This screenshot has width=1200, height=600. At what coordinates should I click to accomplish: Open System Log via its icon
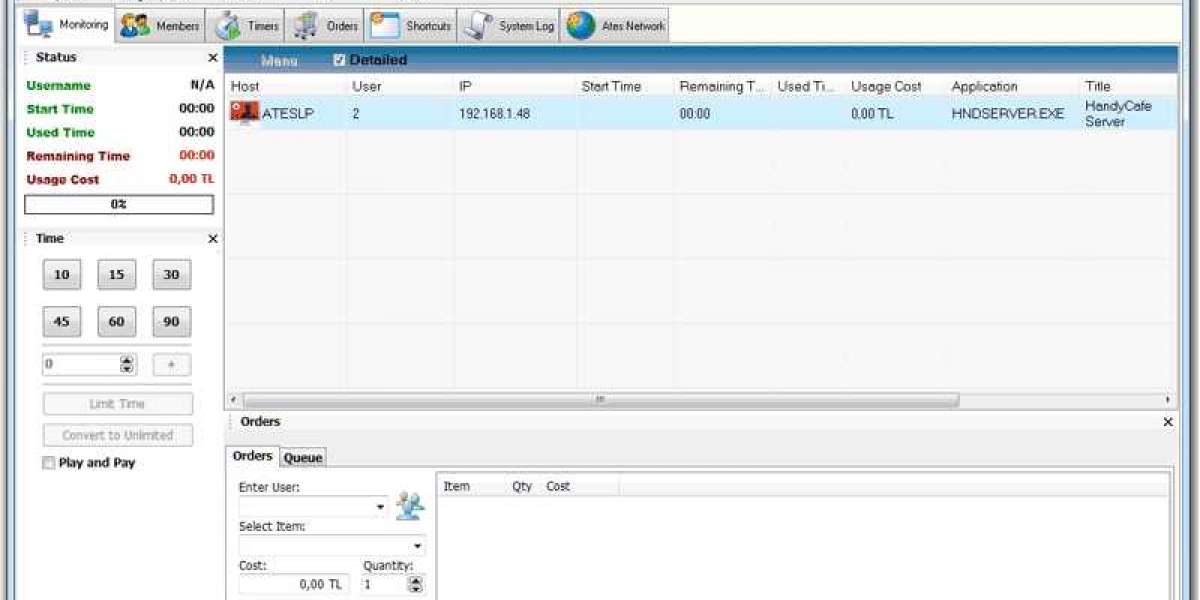(x=478, y=26)
